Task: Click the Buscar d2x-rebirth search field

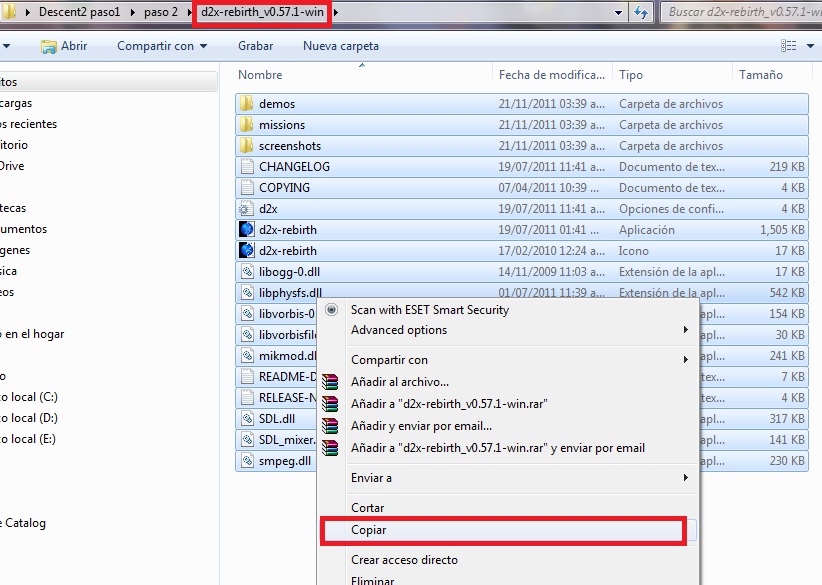Action: pyautogui.click(x=742, y=12)
